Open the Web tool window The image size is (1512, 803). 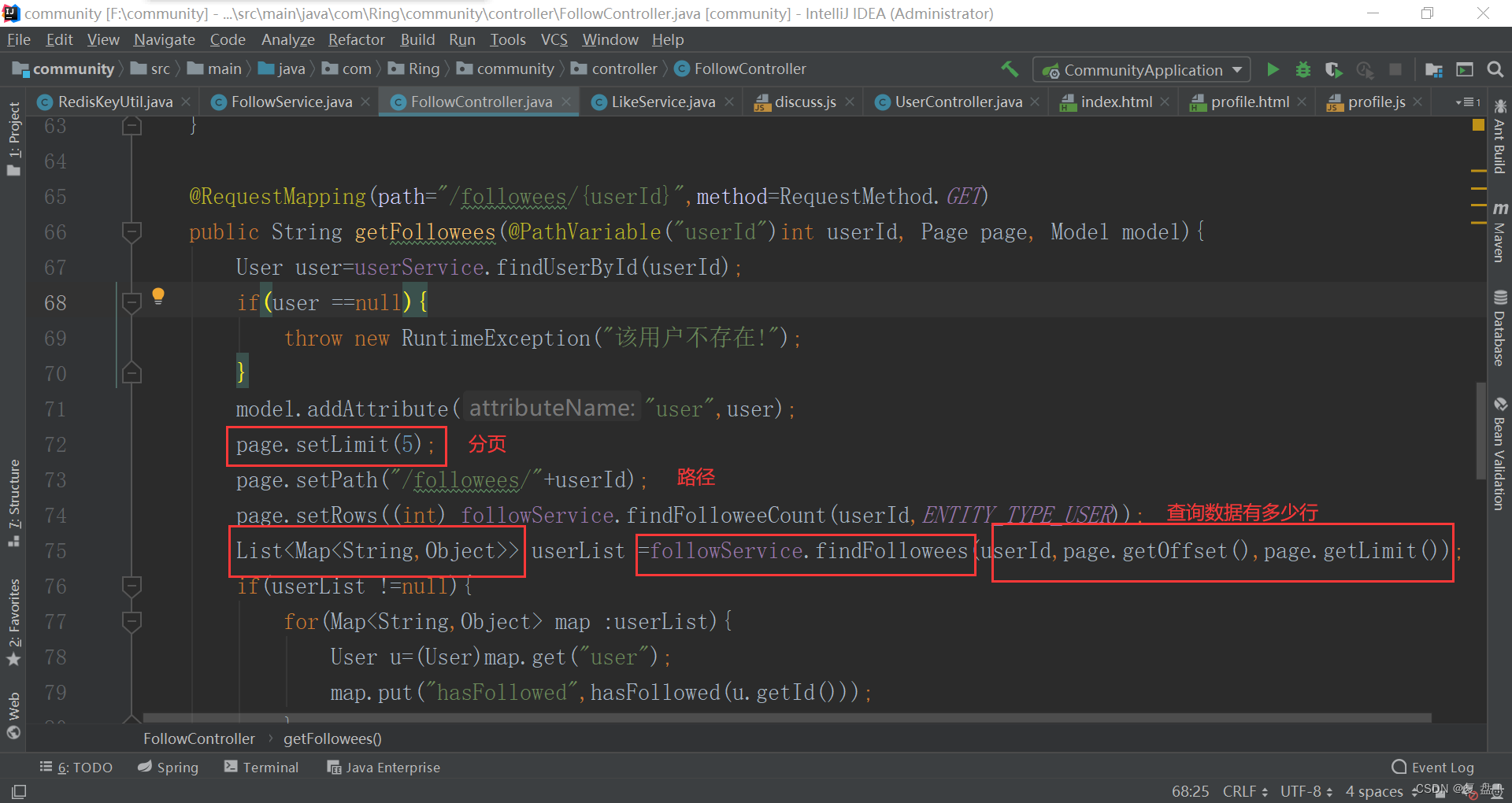13,716
